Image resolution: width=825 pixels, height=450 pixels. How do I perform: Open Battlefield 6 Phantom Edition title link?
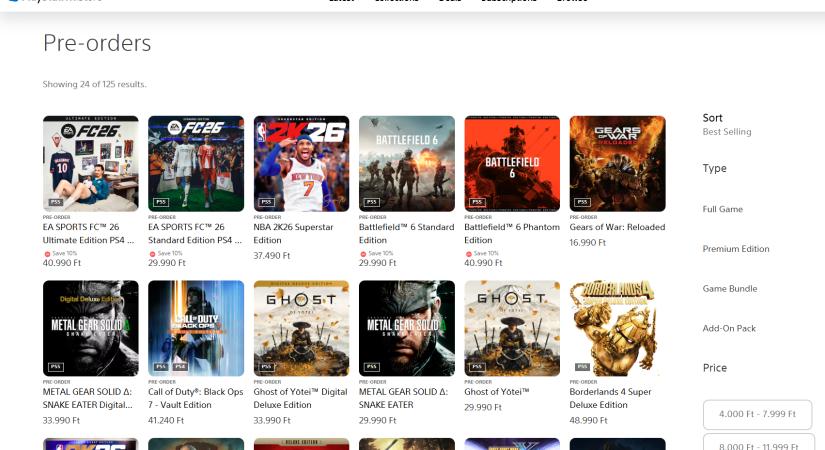tap(512, 234)
